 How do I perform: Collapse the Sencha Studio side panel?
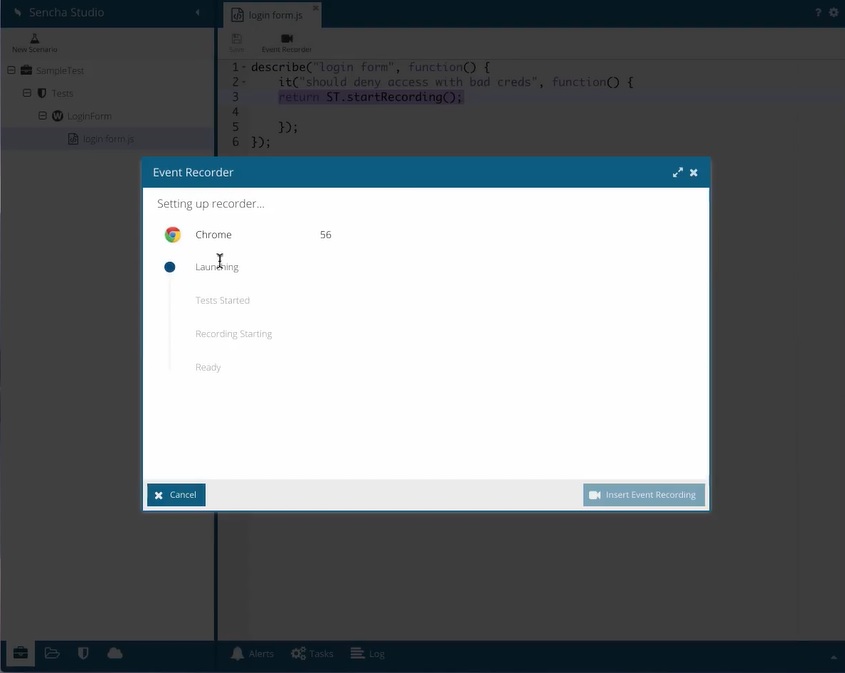pyautogui.click(x=198, y=12)
